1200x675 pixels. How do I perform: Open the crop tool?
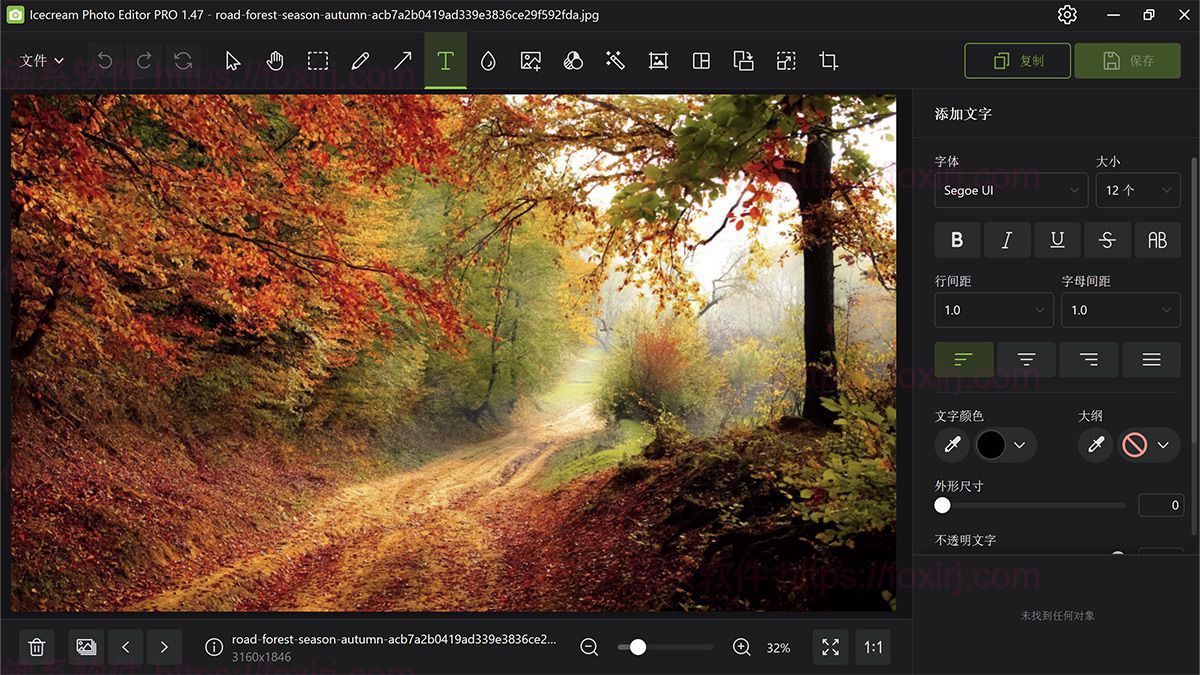click(x=828, y=61)
